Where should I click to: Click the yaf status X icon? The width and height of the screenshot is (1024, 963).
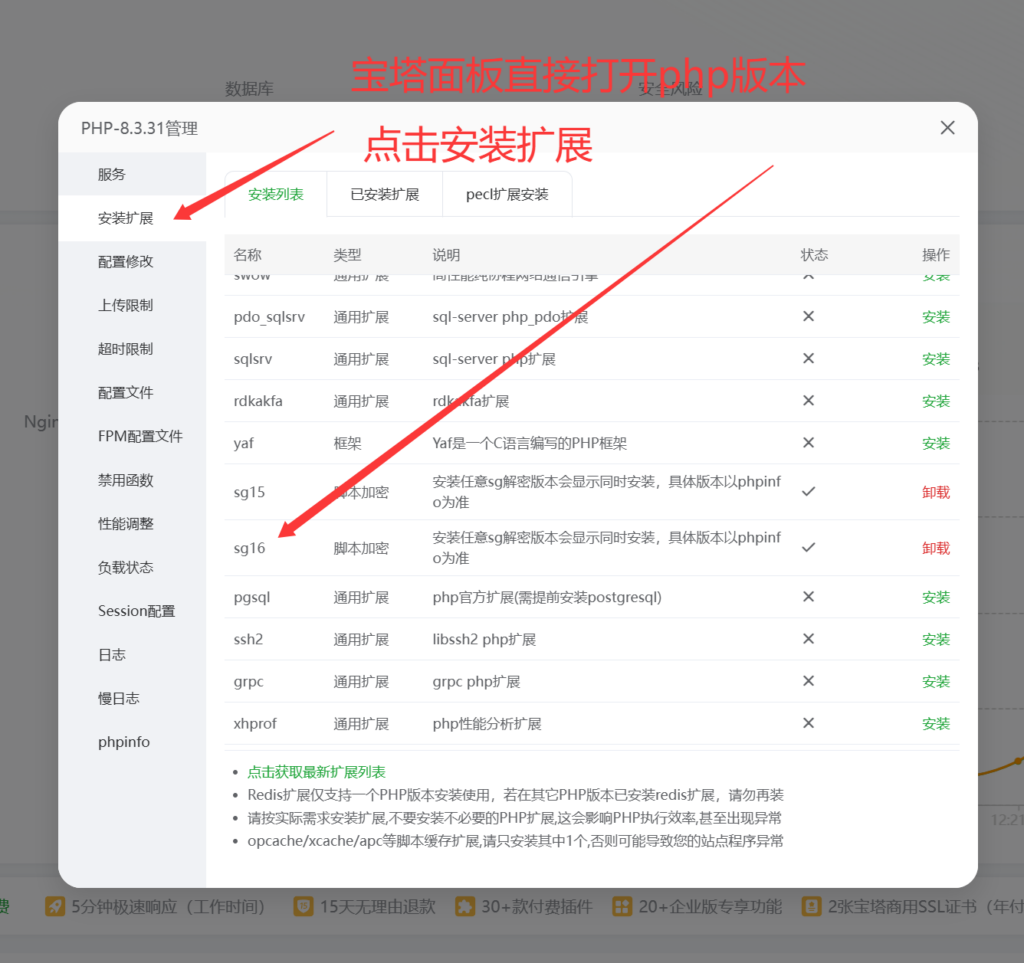[x=808, y=443]
